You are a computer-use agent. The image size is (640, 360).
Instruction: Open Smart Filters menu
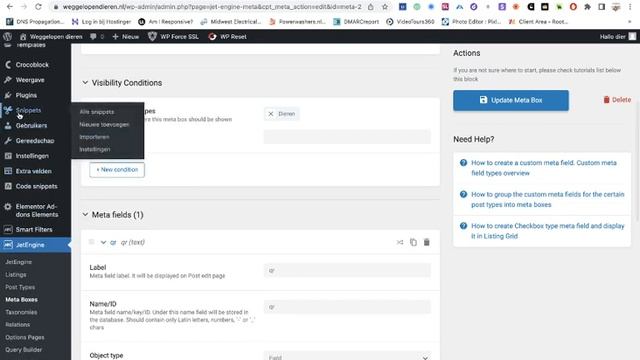click(33, 229)
